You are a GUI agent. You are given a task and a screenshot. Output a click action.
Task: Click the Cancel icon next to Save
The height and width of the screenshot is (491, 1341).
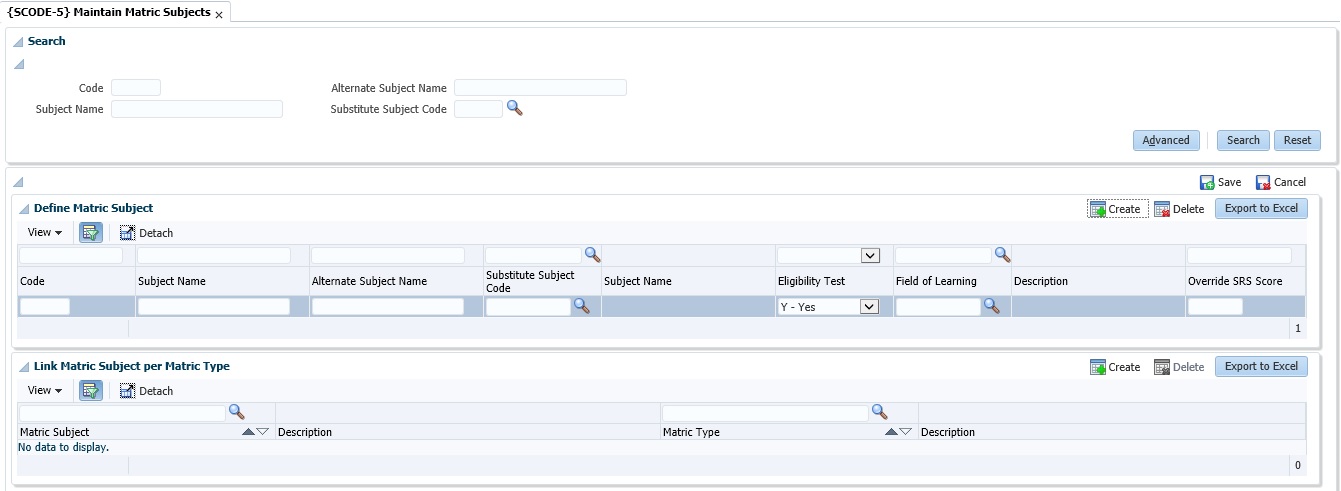(x=1263, y=183)
